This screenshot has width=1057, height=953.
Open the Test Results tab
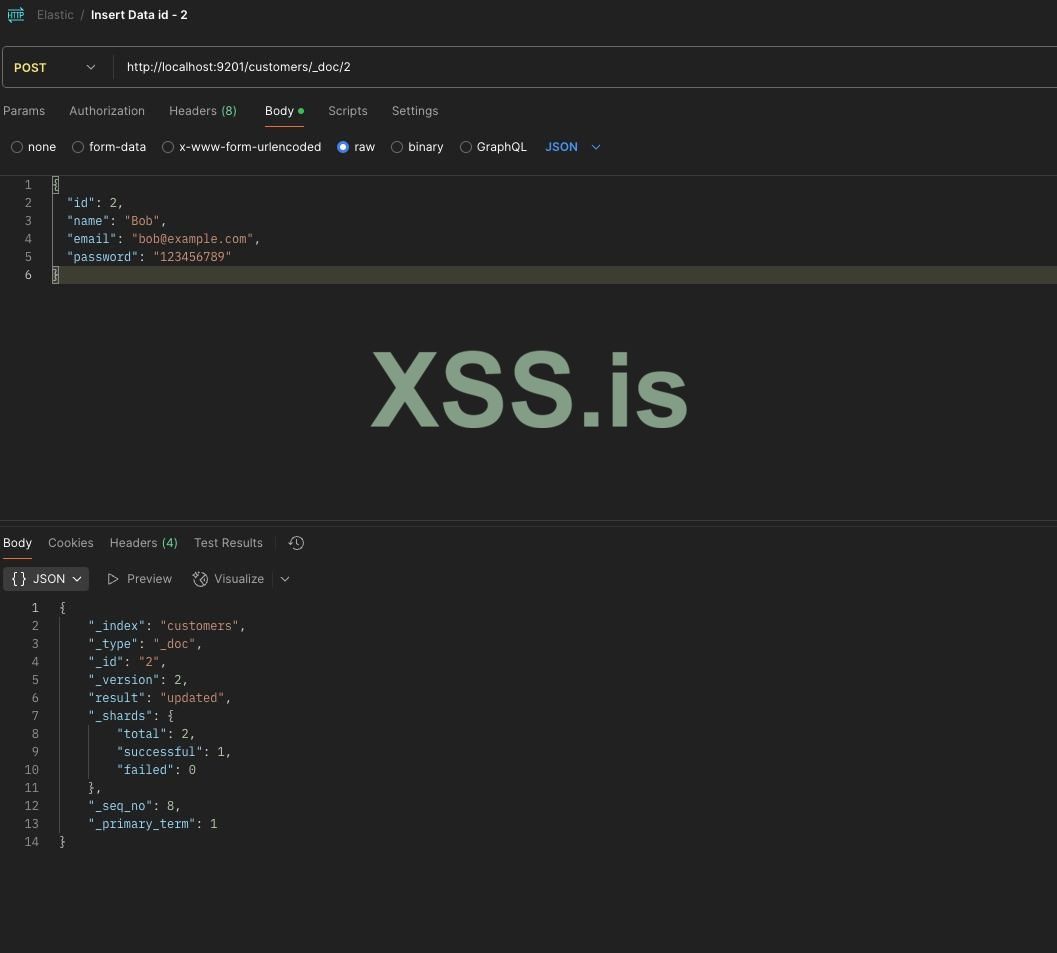point(229,543)
